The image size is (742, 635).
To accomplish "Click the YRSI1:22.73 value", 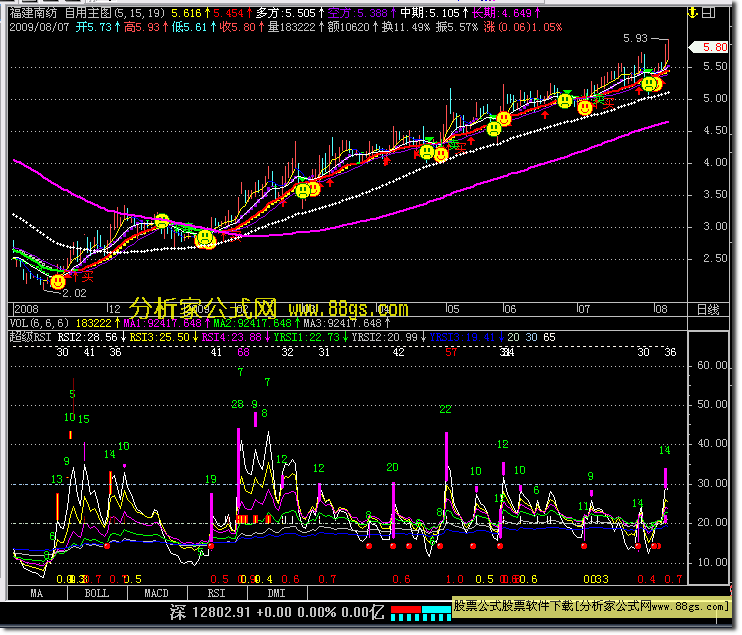I will pyautogui.click(x=307, y=337).
